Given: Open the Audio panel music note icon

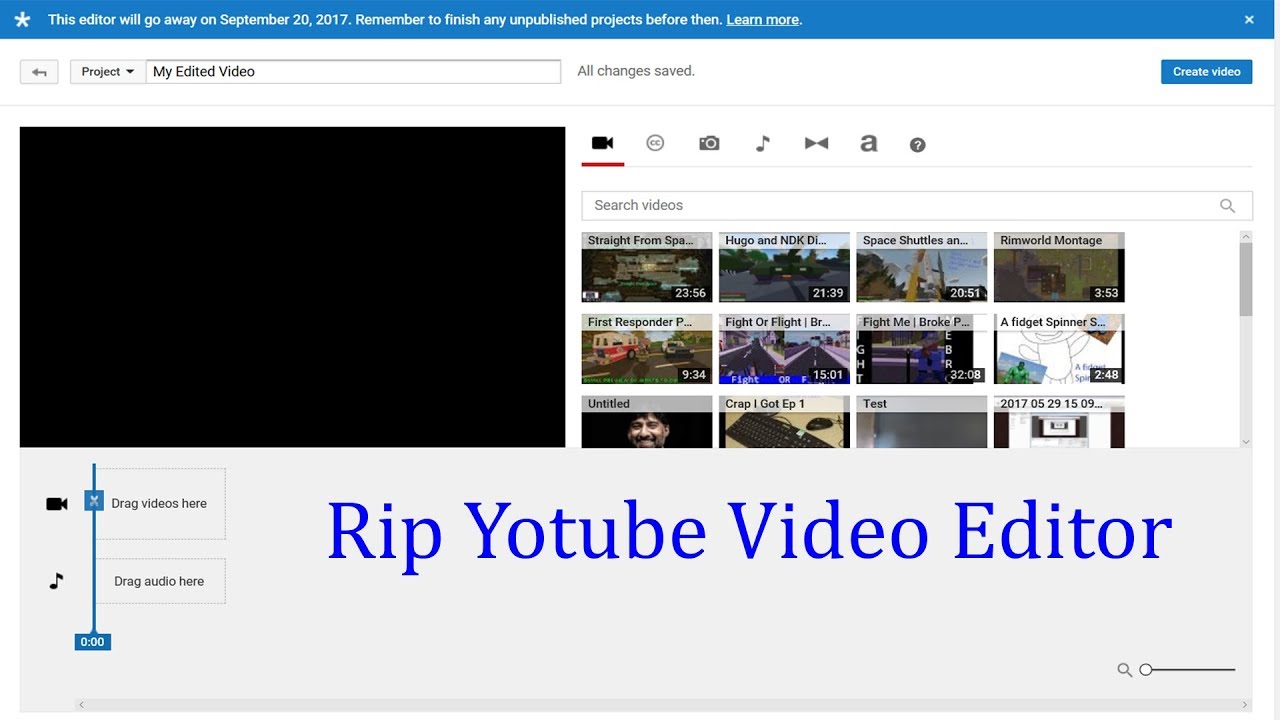Looking at the screenshot, I should (762, 142).
